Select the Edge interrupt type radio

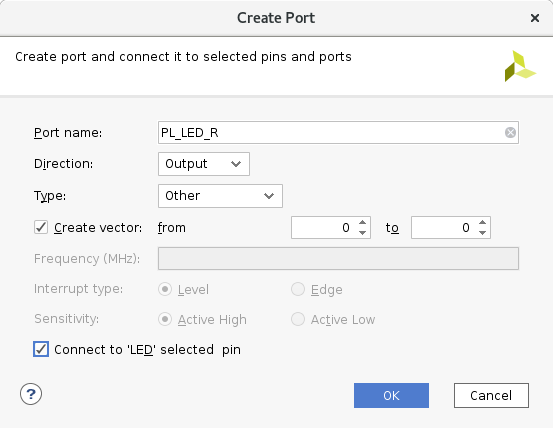click(x=298, y=289)
